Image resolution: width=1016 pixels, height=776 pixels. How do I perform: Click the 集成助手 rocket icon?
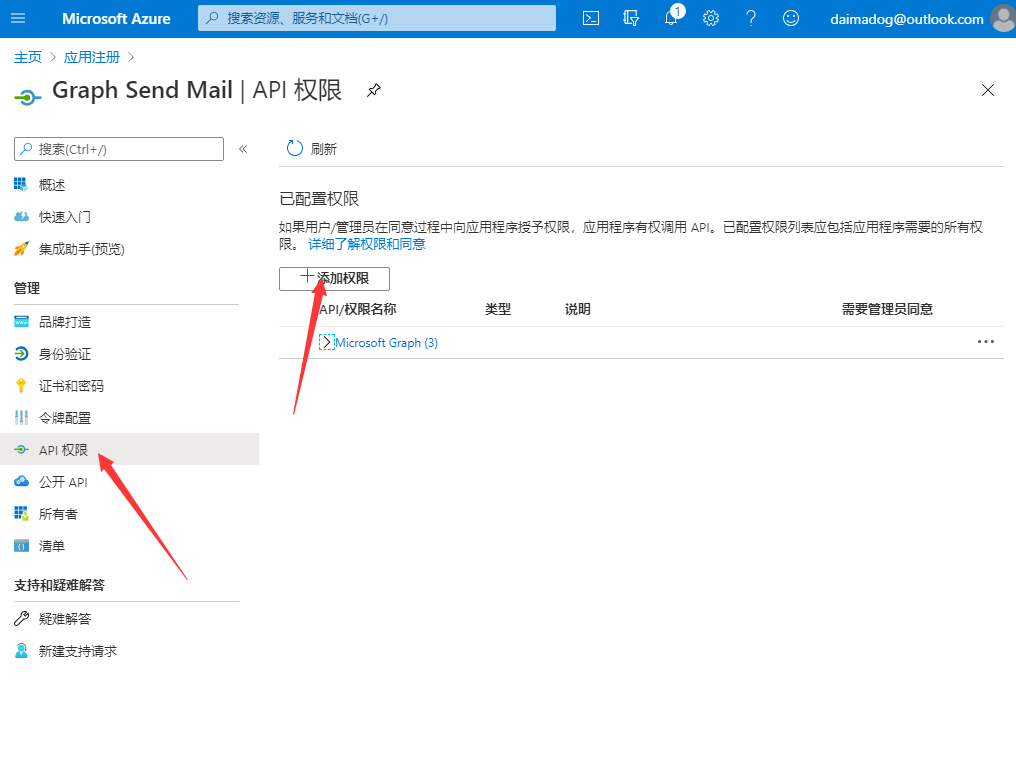click(x=21, y=249)
